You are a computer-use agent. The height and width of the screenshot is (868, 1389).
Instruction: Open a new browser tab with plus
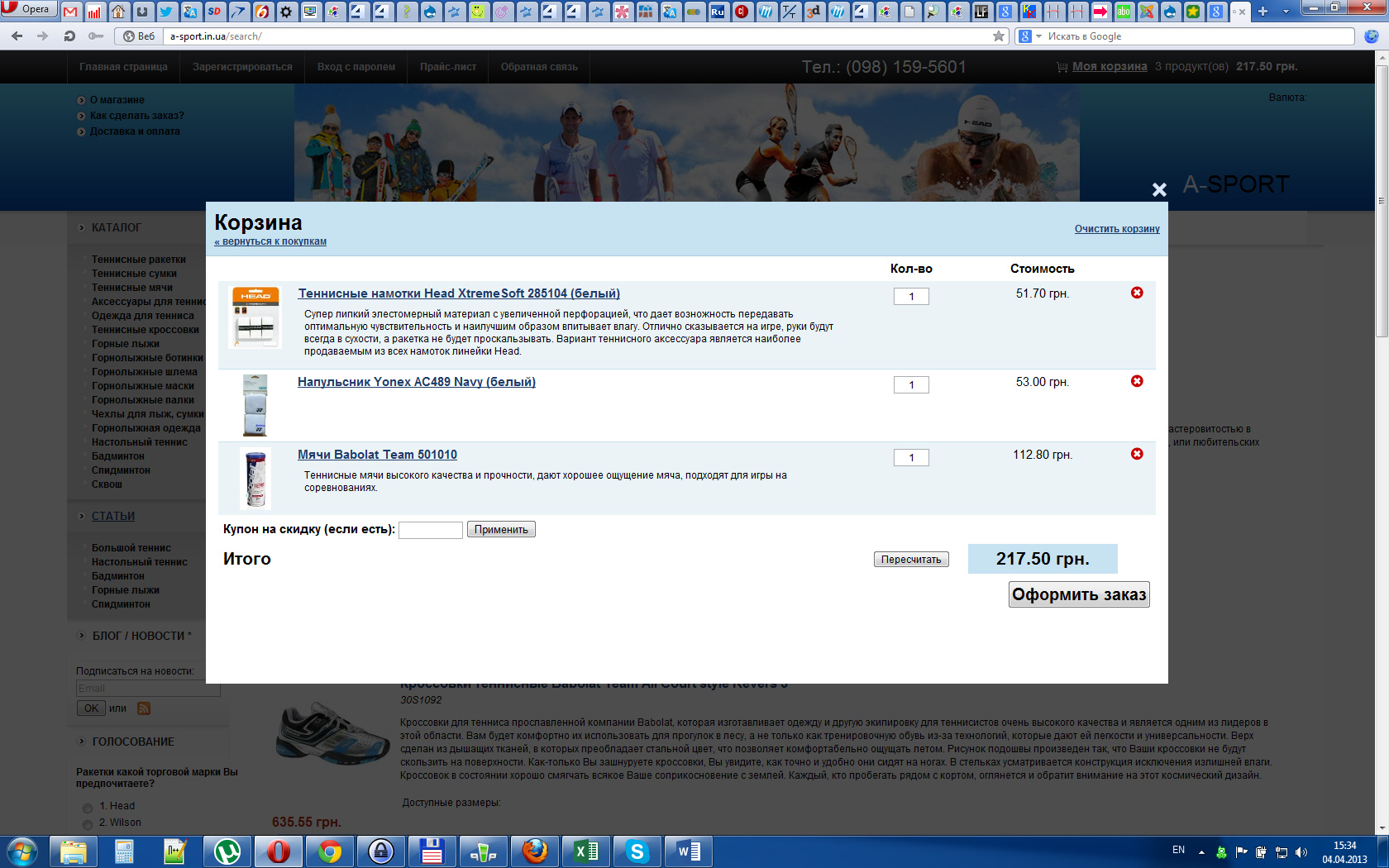coord(1263,12)
